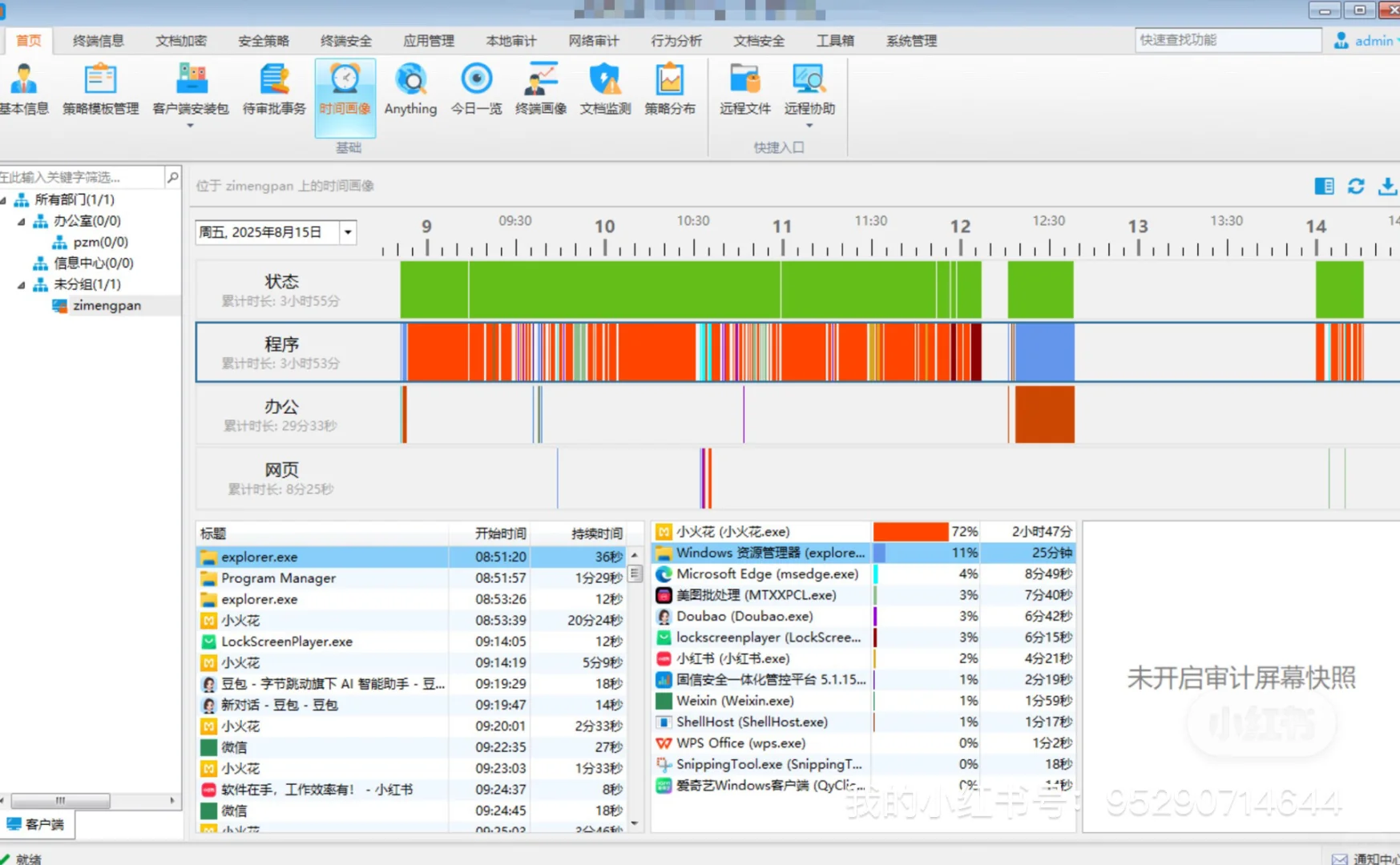Open 待审批事务 tool
Image resolution: width=1400 pixels, height=865 pixels.
pos(274,89)
